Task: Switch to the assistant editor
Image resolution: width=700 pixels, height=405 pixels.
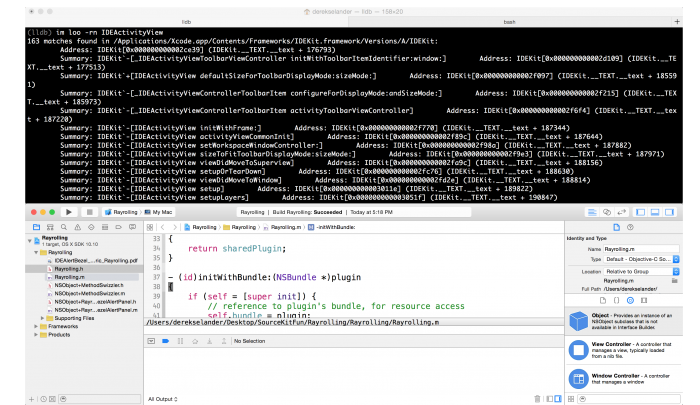Action: (607, 212)
